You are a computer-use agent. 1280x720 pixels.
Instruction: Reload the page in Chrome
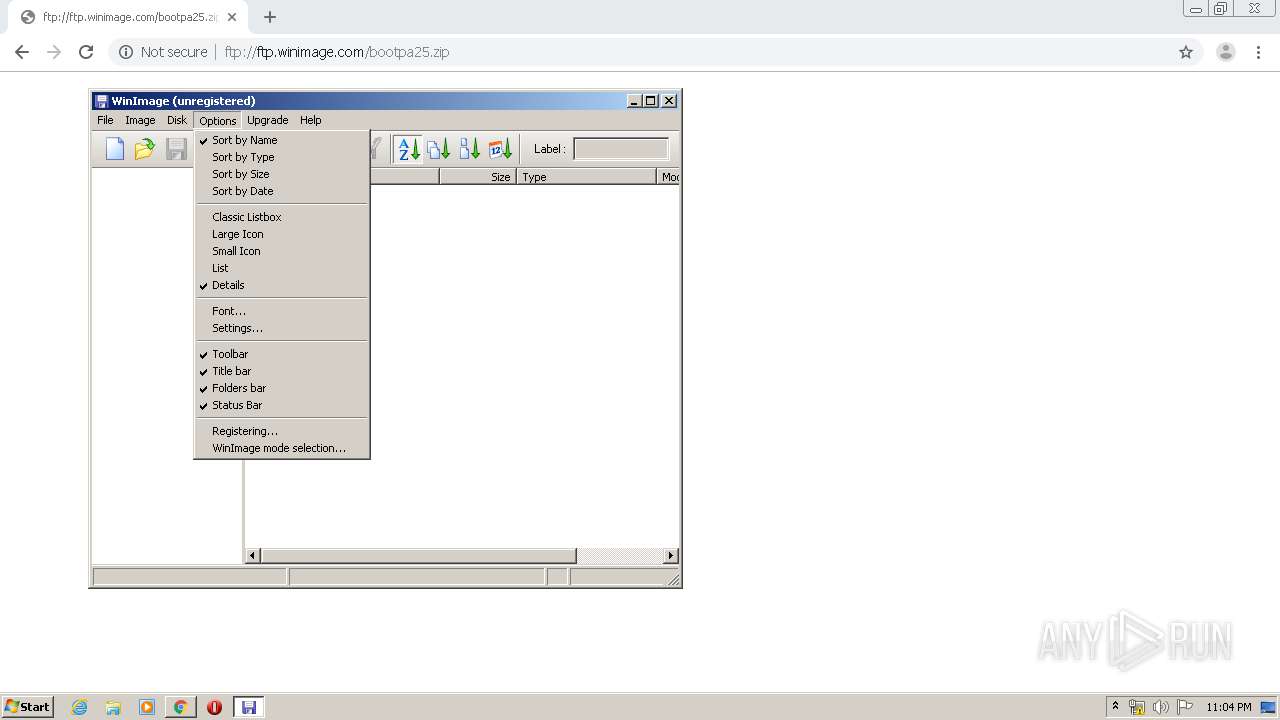click(x=86, y=52)
